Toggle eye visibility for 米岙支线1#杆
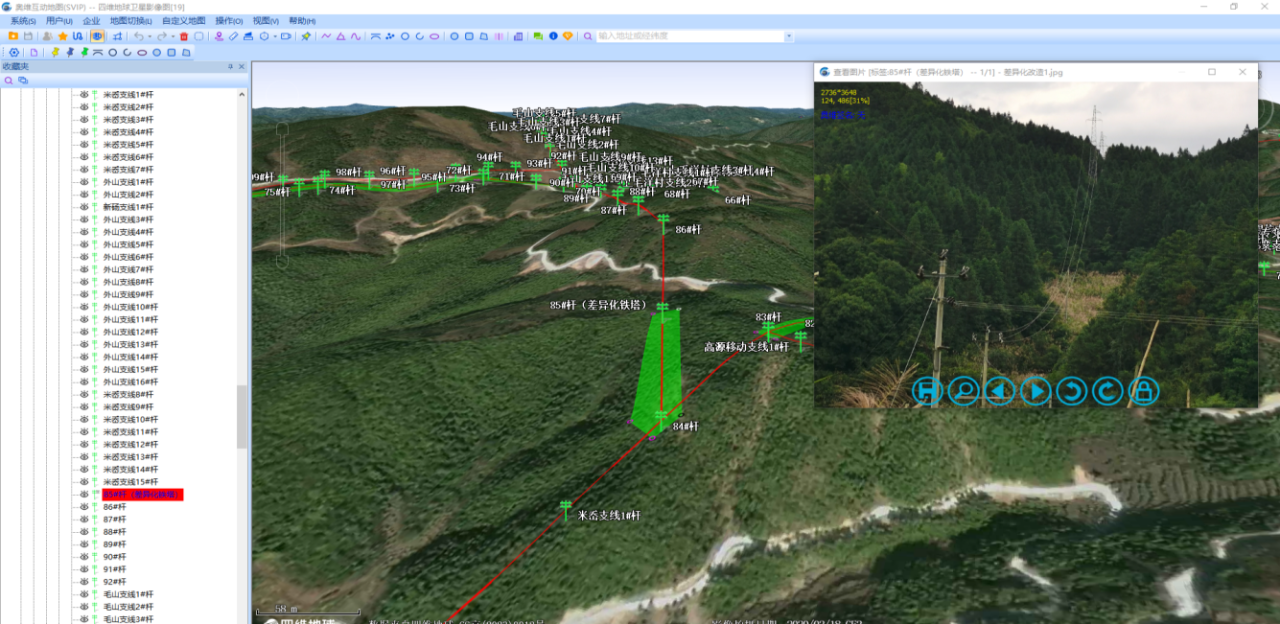This screenshot has height=624, width=1280. pyautogui.click(x=85, y=94)
